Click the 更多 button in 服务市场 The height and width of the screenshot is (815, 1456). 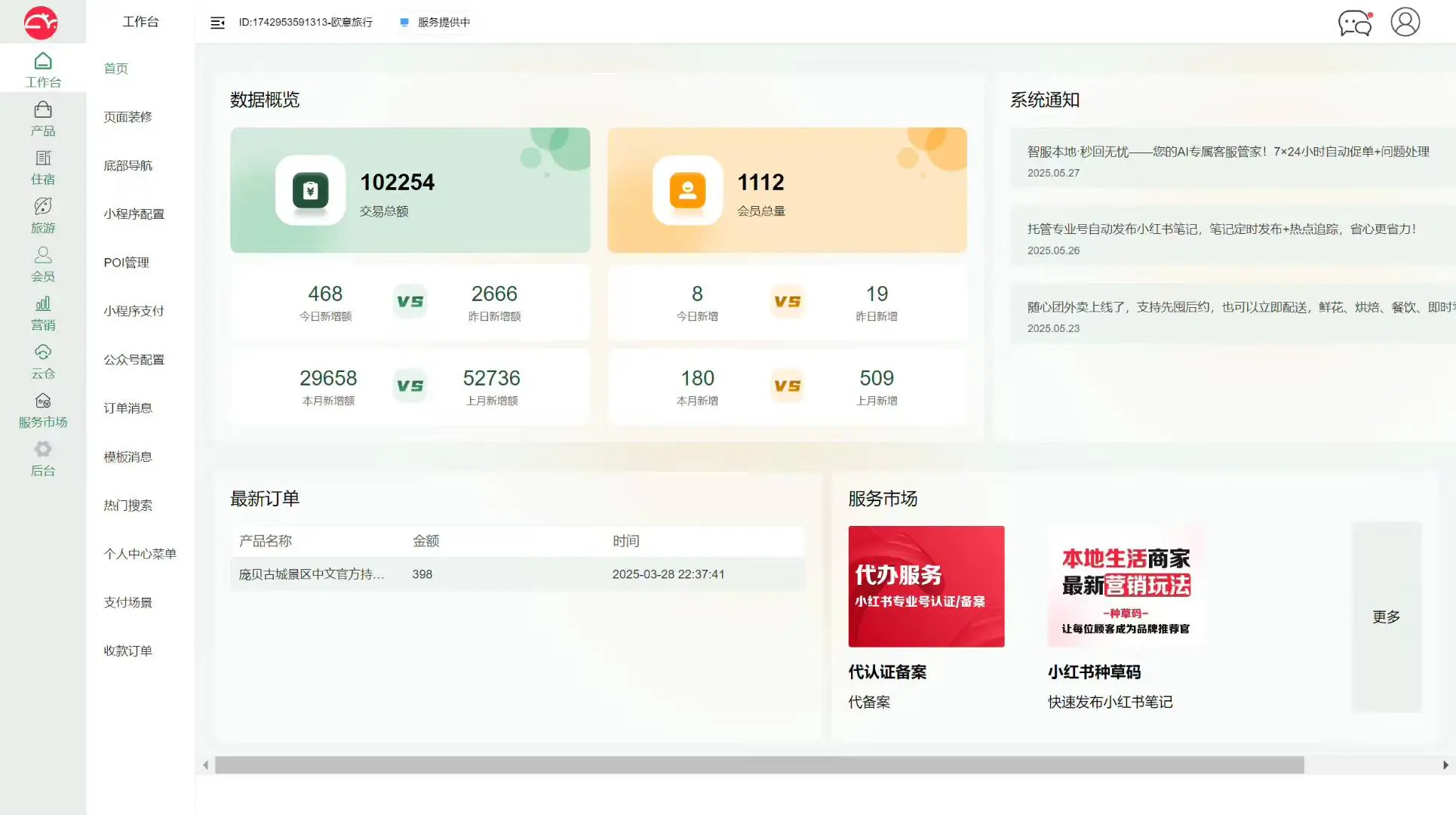[1386, 617]
